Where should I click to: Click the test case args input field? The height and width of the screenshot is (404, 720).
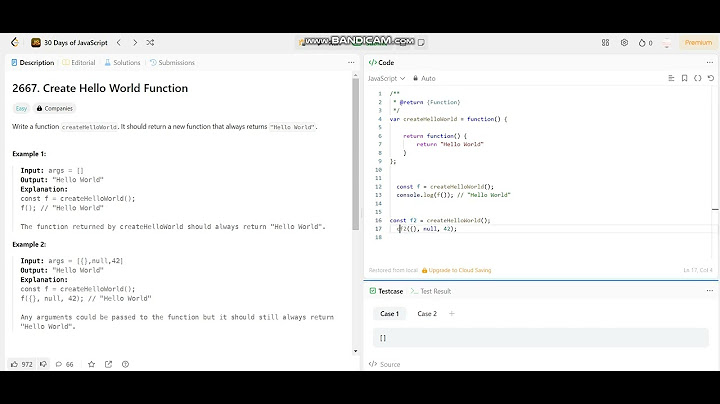point(540,338)
